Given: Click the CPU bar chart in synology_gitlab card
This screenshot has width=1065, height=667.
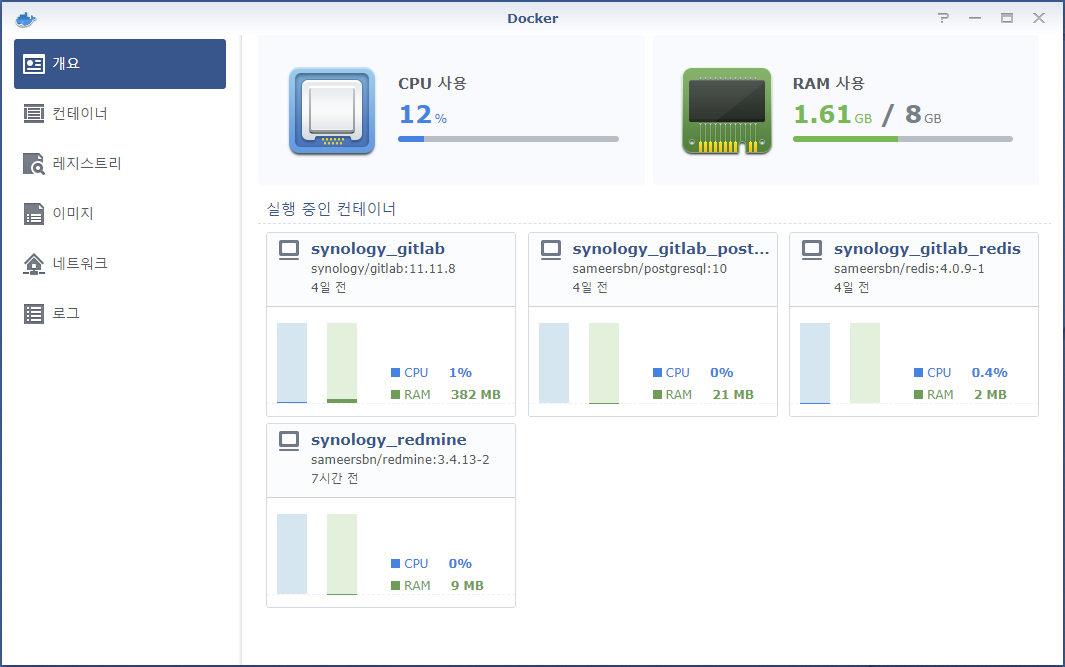Looking at the screenshot, I should (x=292, y=363).
